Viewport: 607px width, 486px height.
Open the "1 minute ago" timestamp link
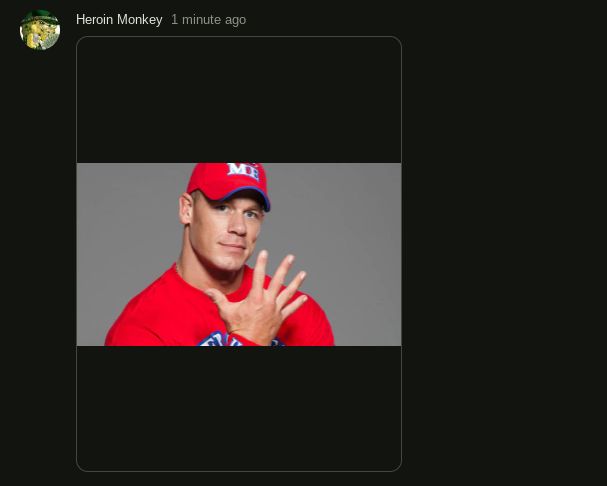click(x=209, y=19)
